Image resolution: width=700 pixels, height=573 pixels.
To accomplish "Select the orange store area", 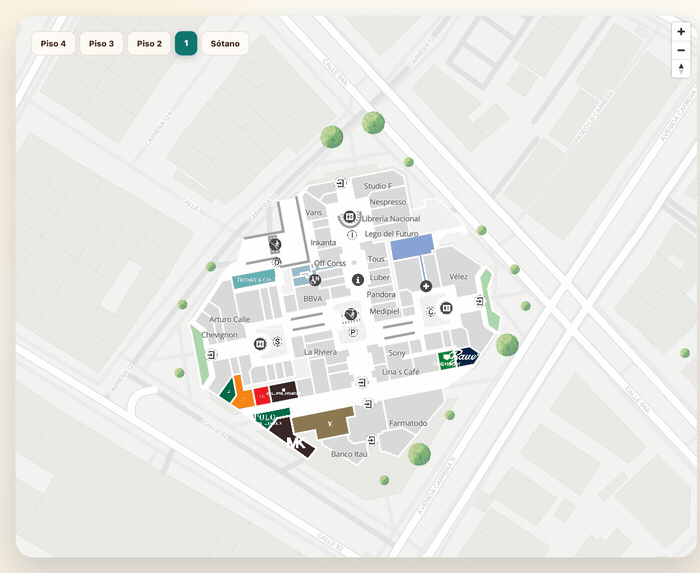I will 243,395.
